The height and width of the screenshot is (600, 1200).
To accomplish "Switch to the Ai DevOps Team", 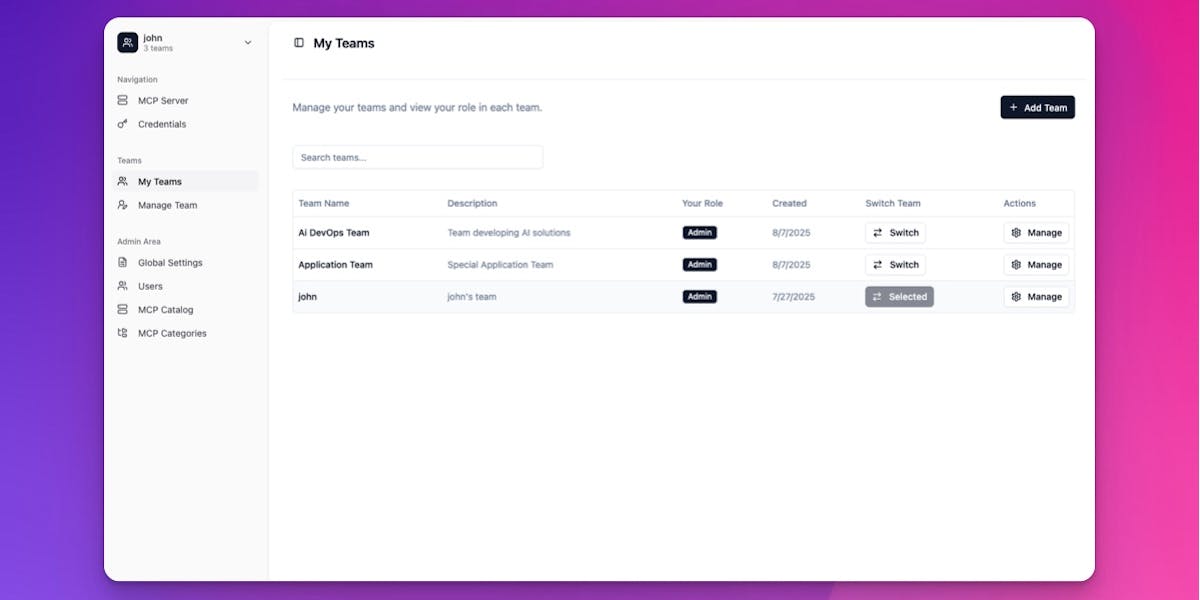I will point(895,232).
